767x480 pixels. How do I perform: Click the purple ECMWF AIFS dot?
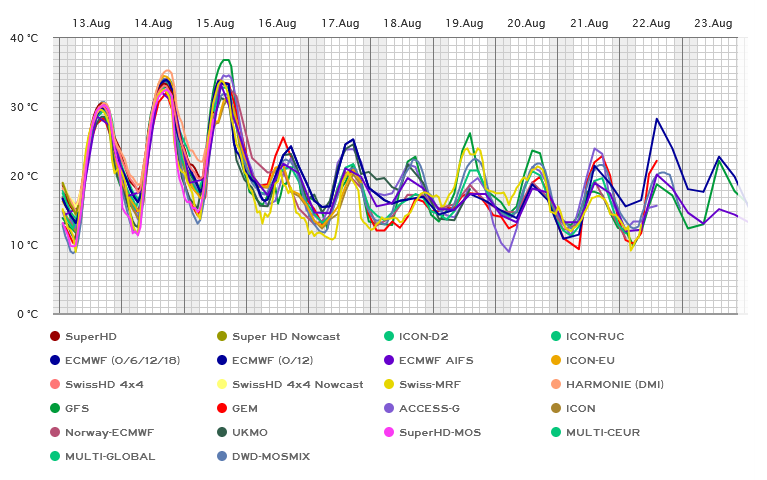click(389, 360)
